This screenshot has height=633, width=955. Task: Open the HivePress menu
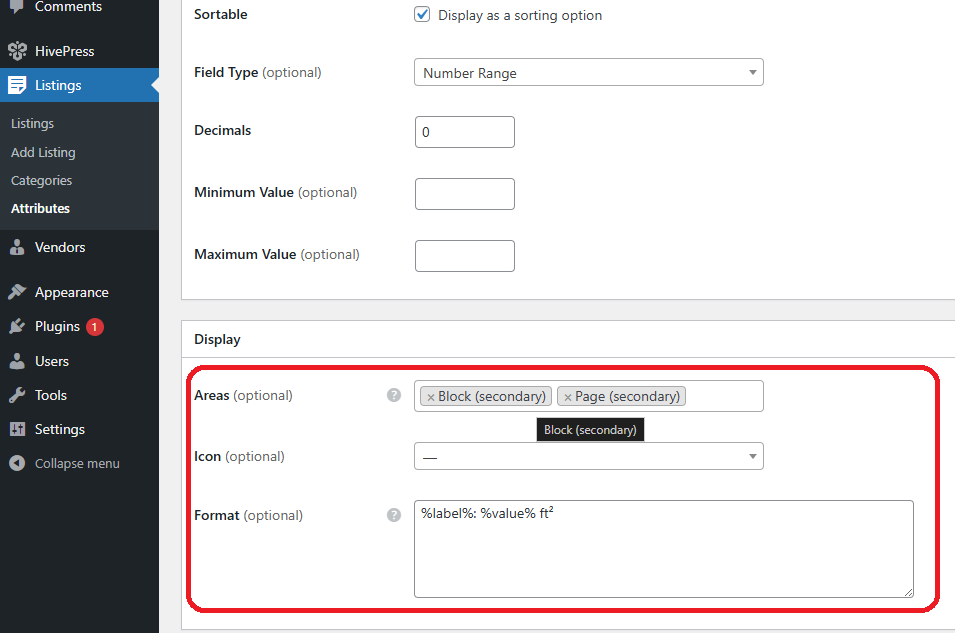(x=65, y=51)
